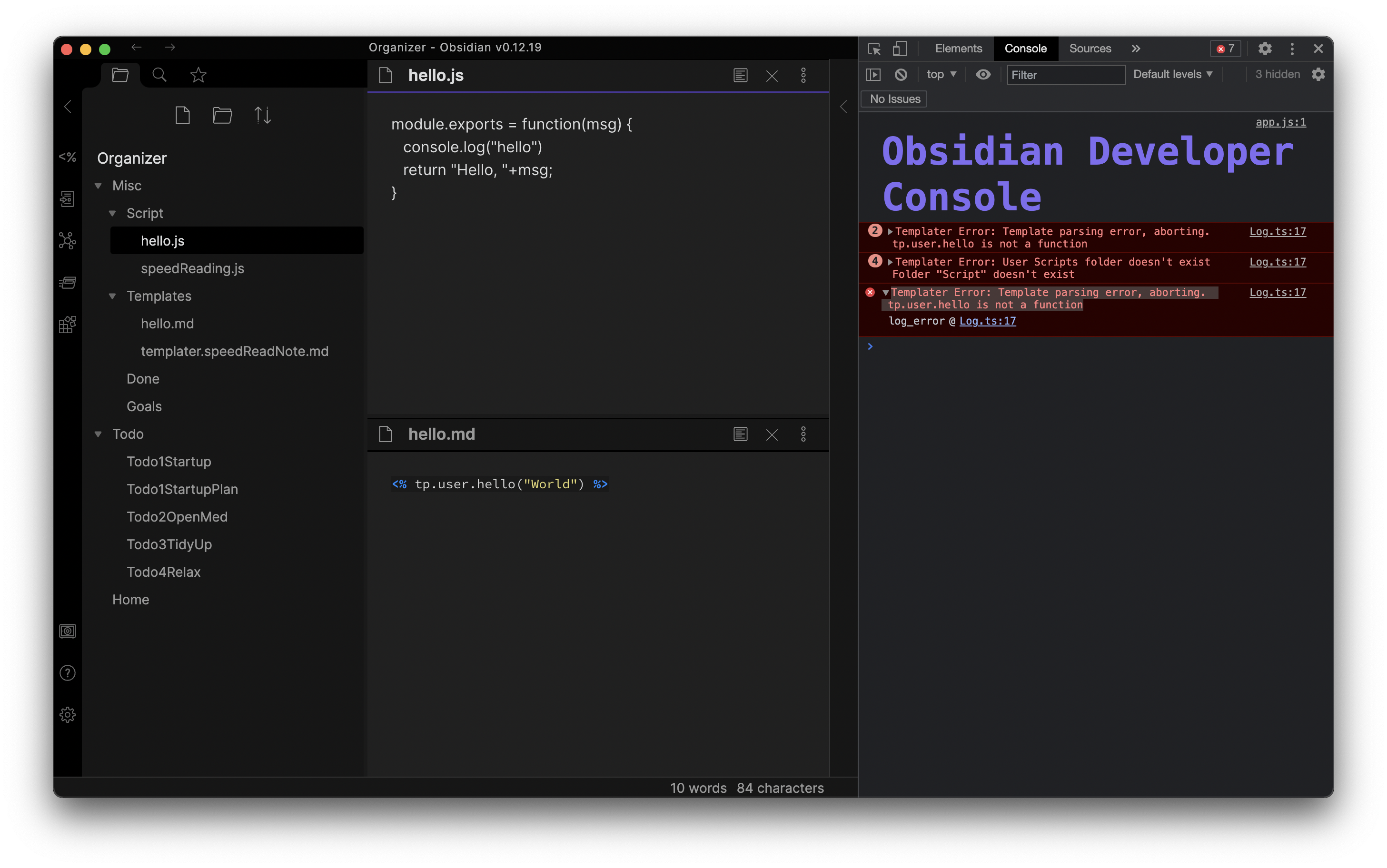
Task: Open the Default levels dropdown
Action: pyautogui.click(x=1173, y=75)
